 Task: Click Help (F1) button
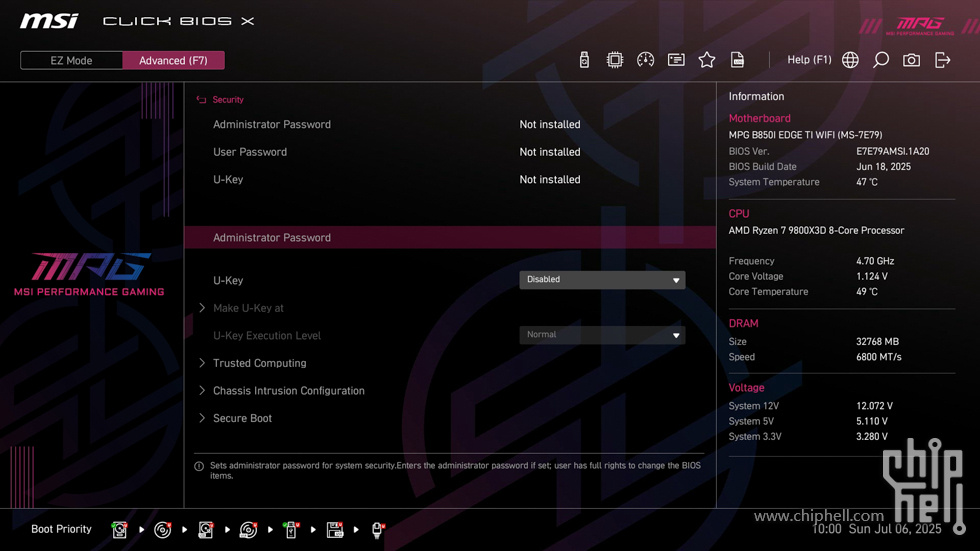(x=809, y=60)
